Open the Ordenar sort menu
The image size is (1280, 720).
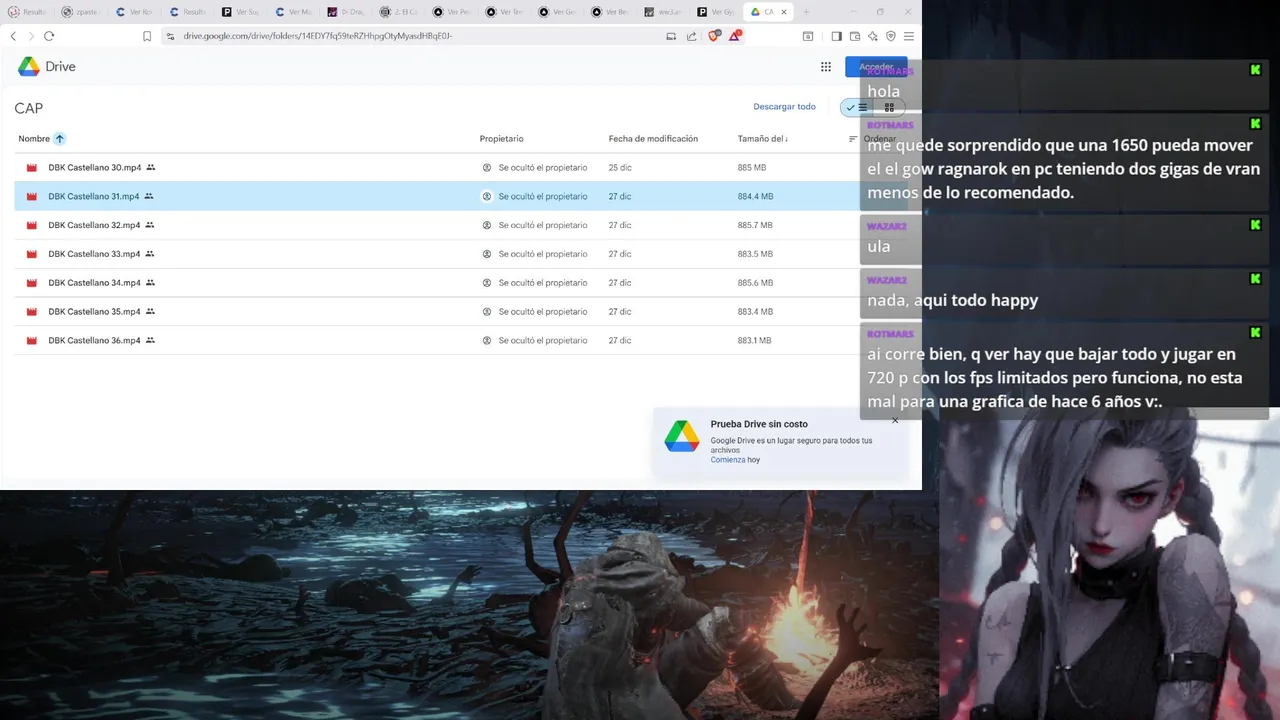[872, 139]
